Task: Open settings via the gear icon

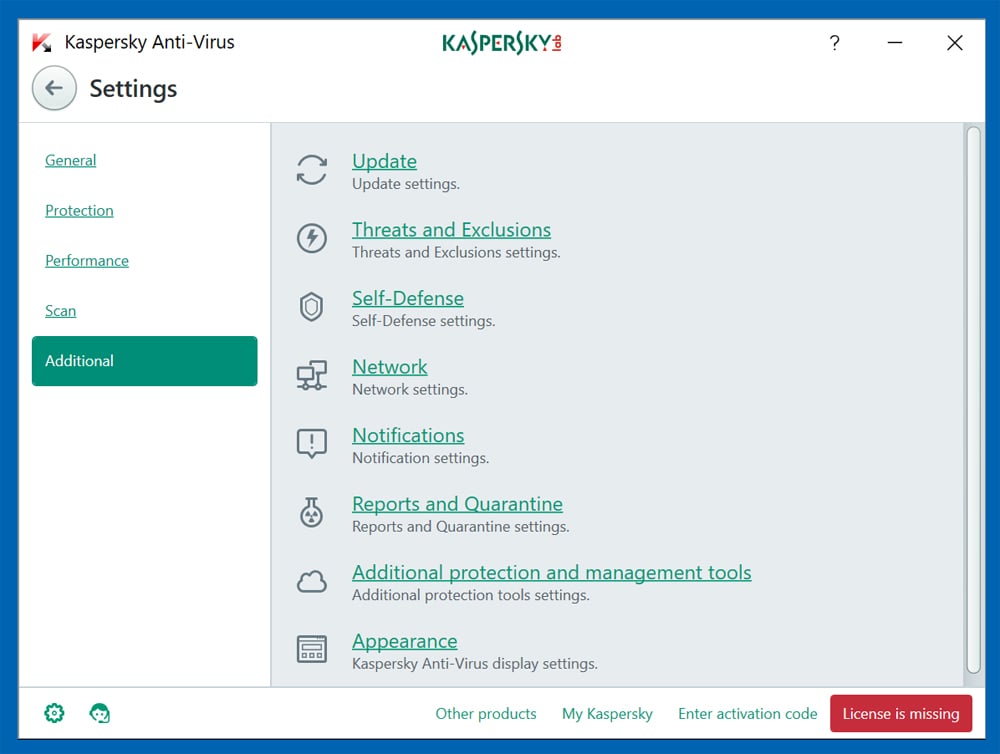Action: pyautogui.click(x=54, y=713)
